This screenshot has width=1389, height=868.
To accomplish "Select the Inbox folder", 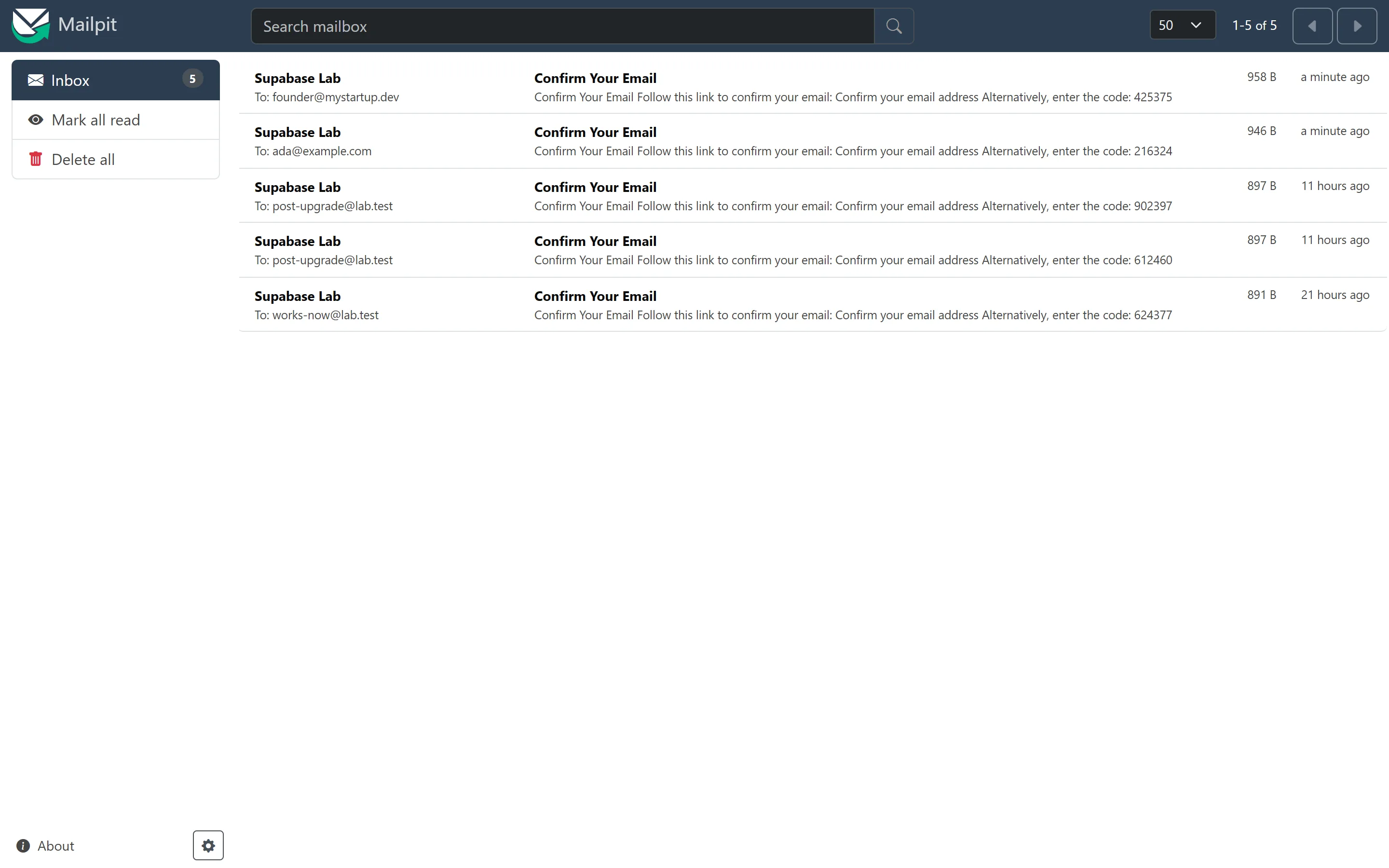I will (x=115, y=80).
